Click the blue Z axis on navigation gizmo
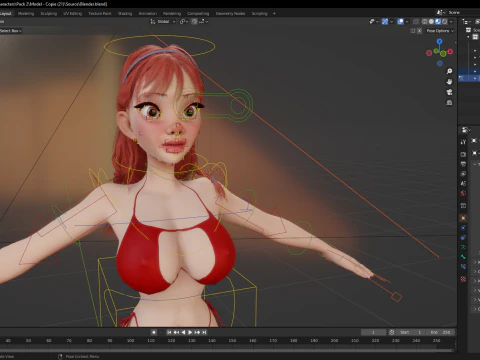The width and height of the screenshot is (480, 360). 440,41
